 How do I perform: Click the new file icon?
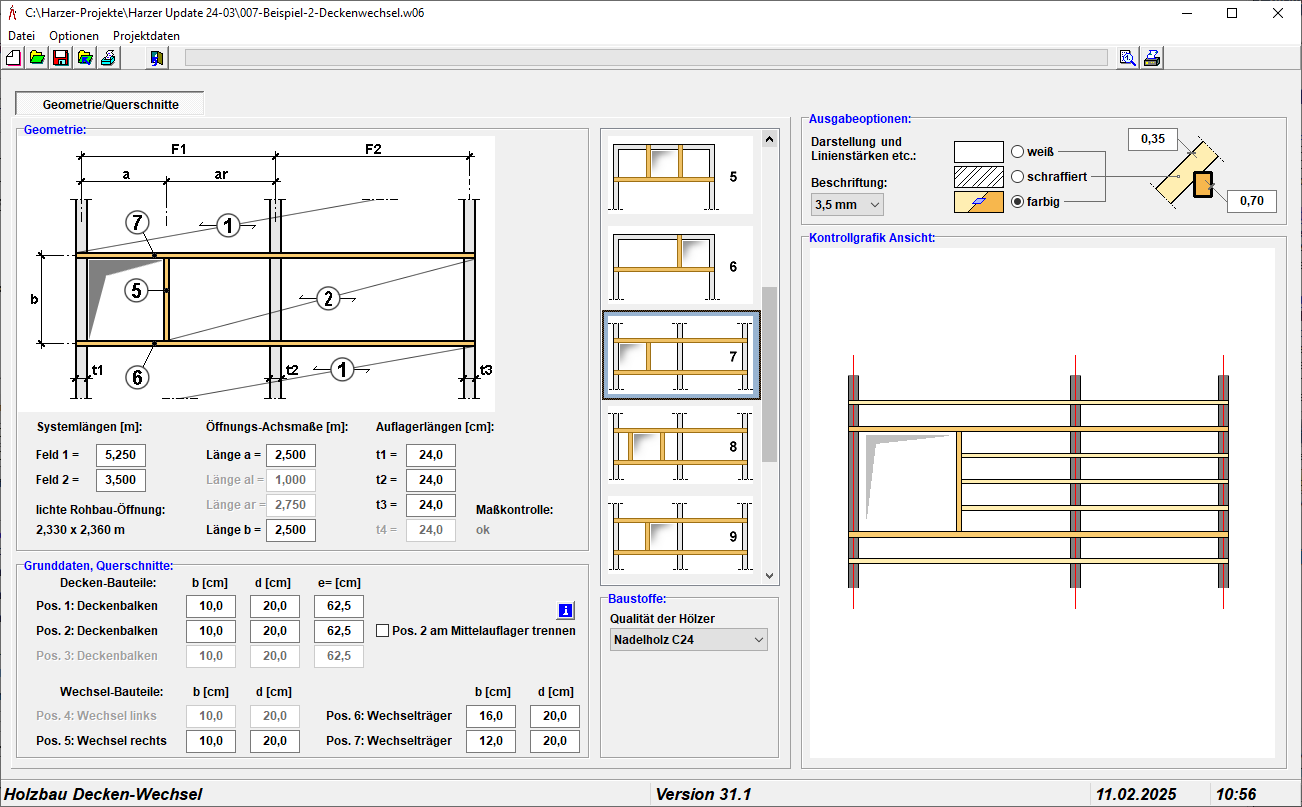pos(14,58)
